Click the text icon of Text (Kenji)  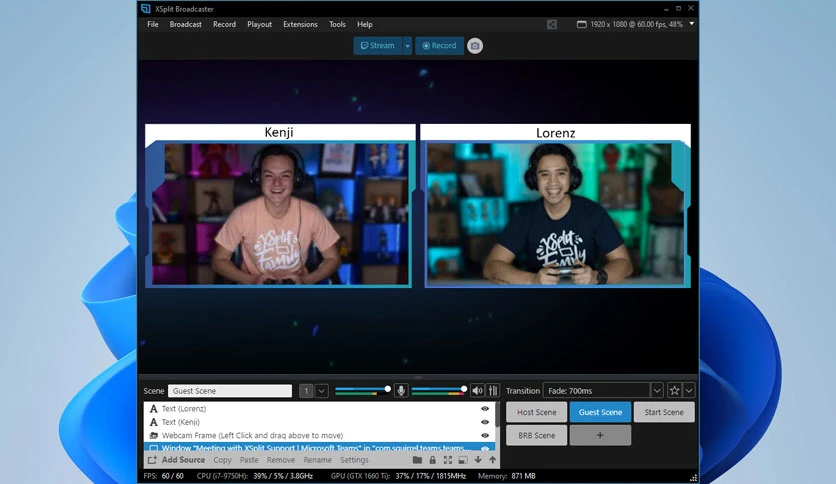point(154,422)
